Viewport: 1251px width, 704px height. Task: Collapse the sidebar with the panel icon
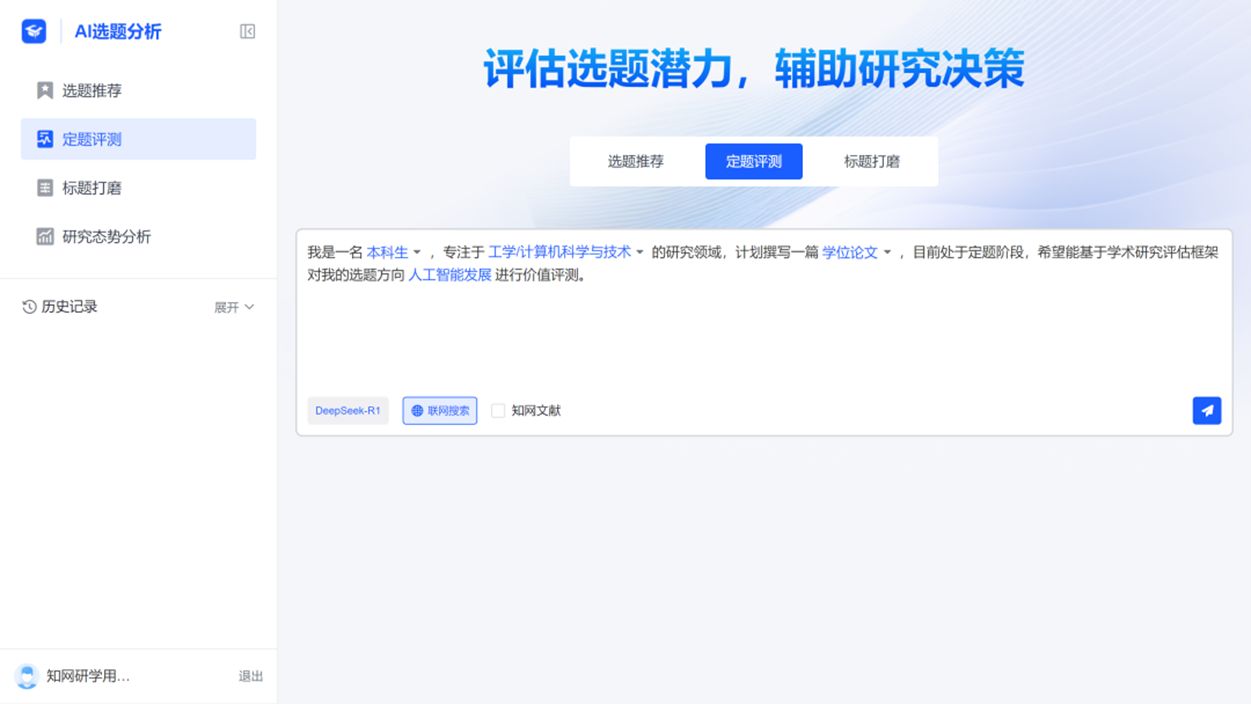[x=247, y=31]
